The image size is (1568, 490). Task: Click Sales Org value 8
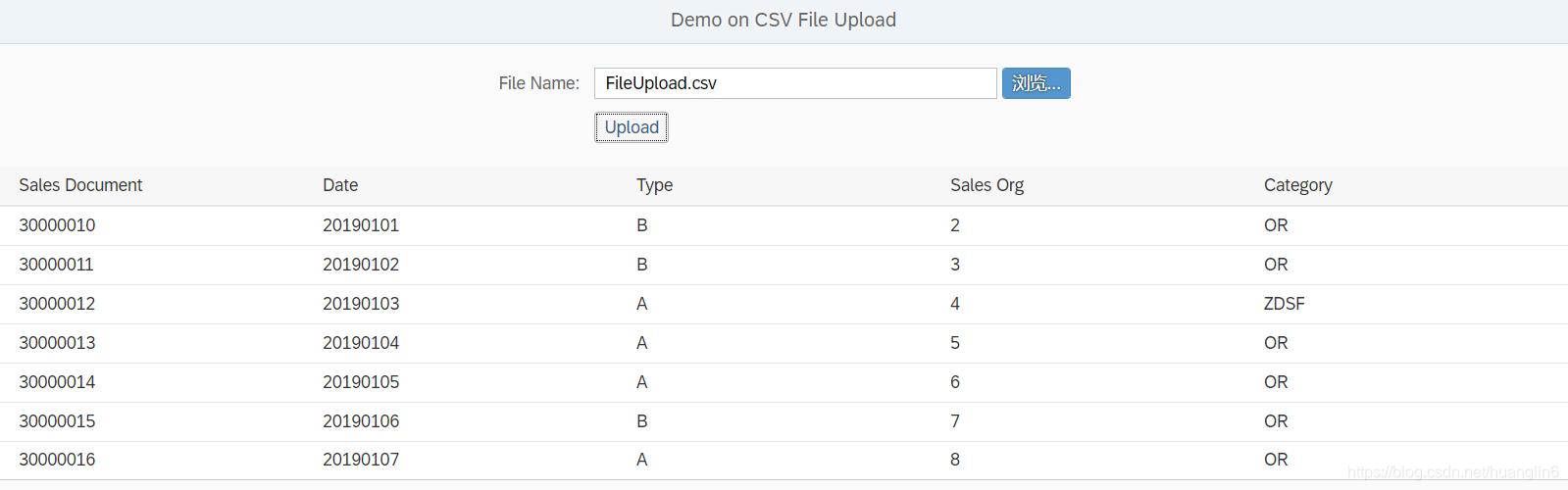955,460
